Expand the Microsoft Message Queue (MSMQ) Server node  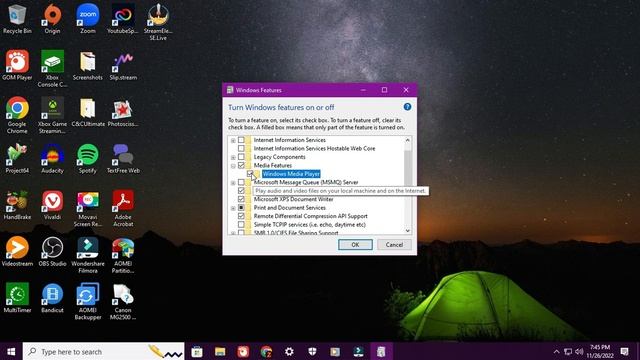pos(233,183)
